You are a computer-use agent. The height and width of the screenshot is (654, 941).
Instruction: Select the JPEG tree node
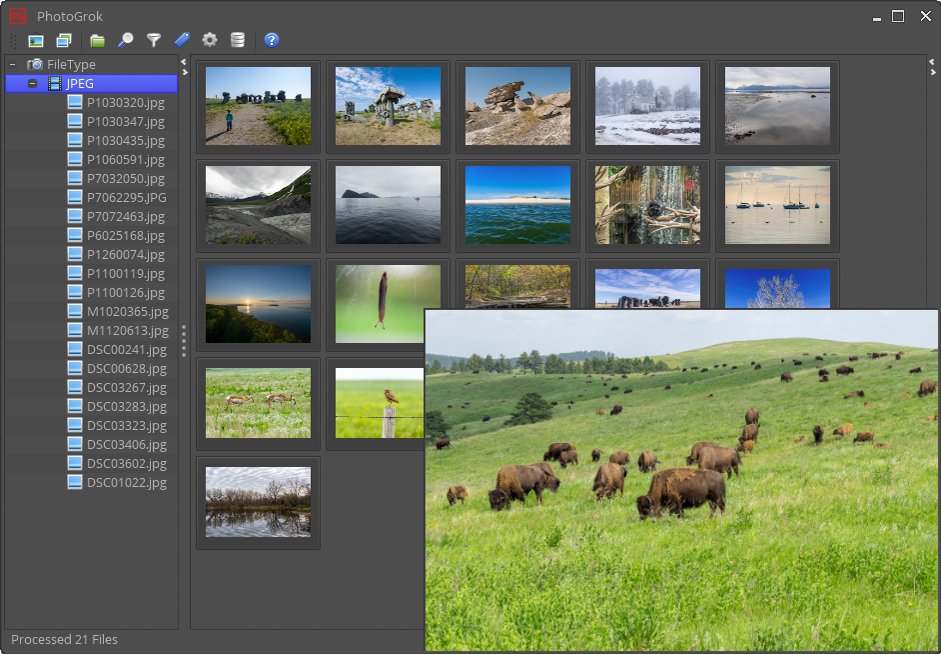(x=80, y=84)
